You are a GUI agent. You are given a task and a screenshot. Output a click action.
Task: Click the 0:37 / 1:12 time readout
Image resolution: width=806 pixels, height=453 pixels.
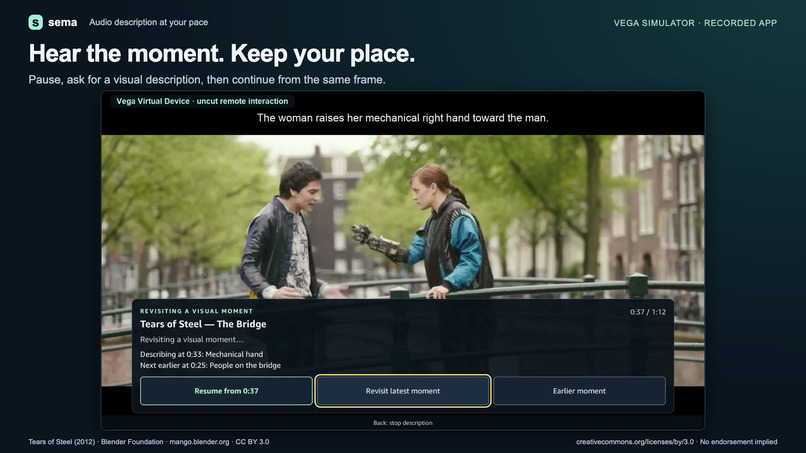[648, 312]
